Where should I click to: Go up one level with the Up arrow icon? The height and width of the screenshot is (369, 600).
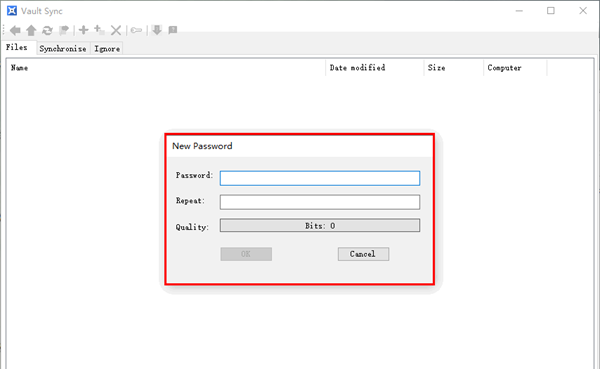point(31,30)
